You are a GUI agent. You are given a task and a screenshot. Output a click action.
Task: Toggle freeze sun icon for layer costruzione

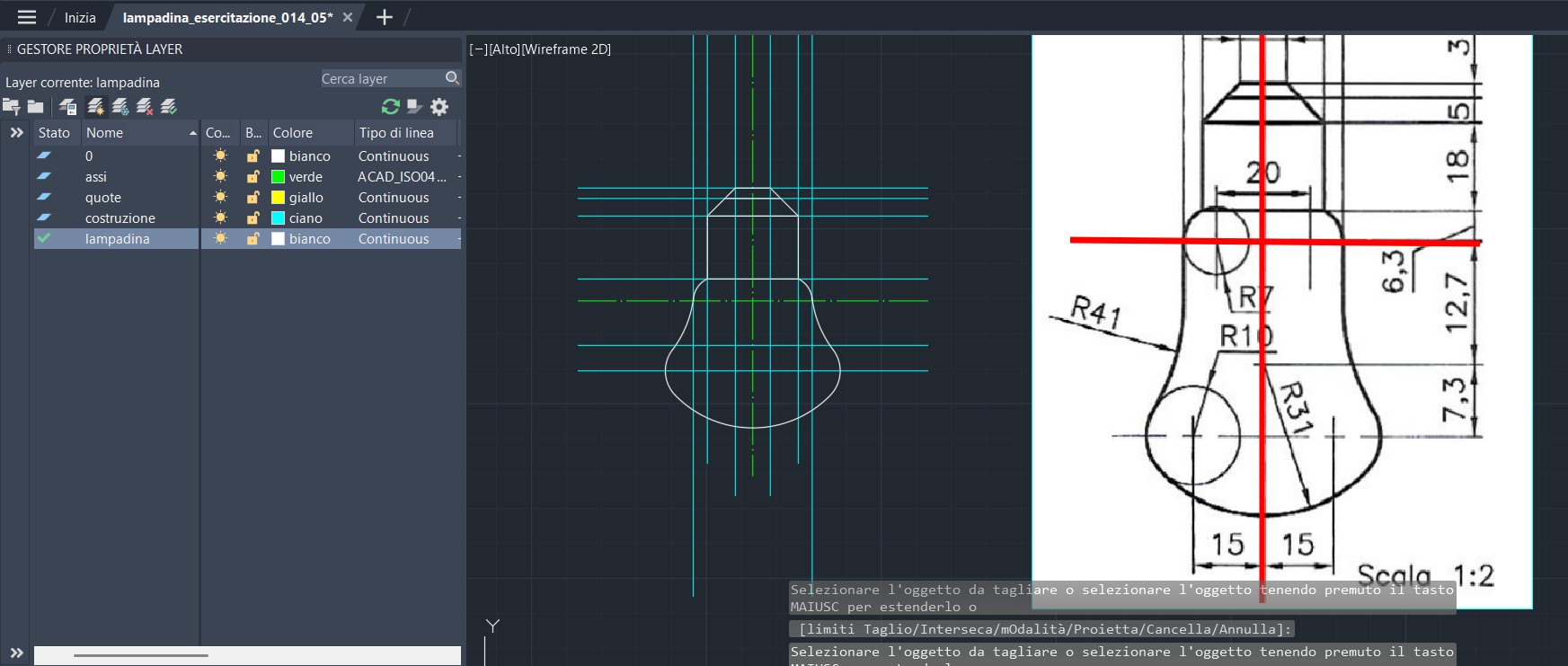pyautogui.click(x=220, y=218)
